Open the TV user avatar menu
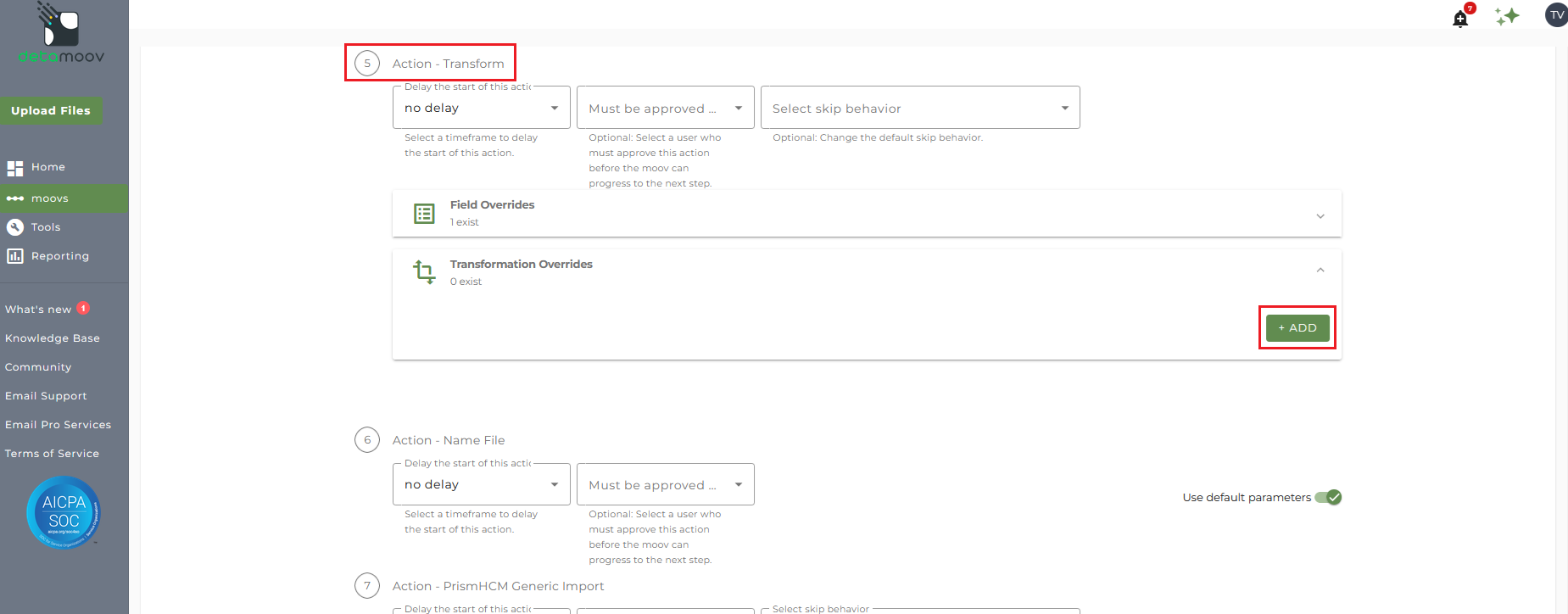The height and width of the screenshot is (614, 1568). (1556, 14)
